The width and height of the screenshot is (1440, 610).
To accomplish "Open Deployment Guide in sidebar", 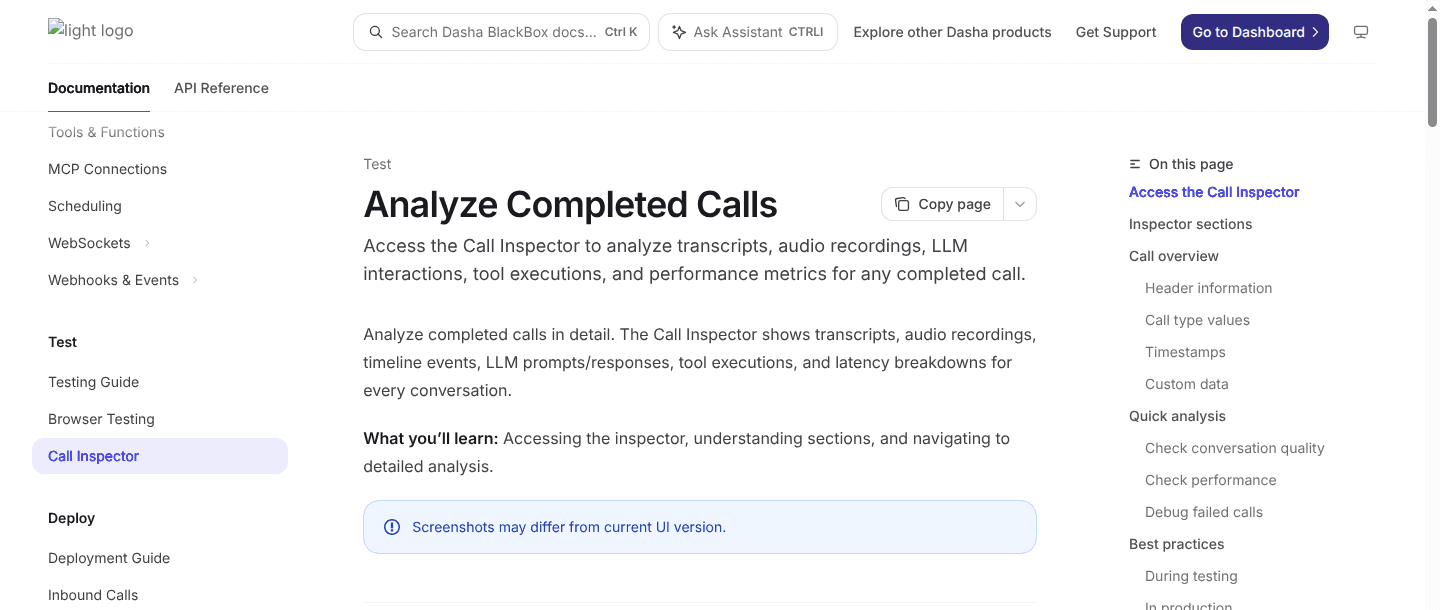I will (x=109, y=558).
